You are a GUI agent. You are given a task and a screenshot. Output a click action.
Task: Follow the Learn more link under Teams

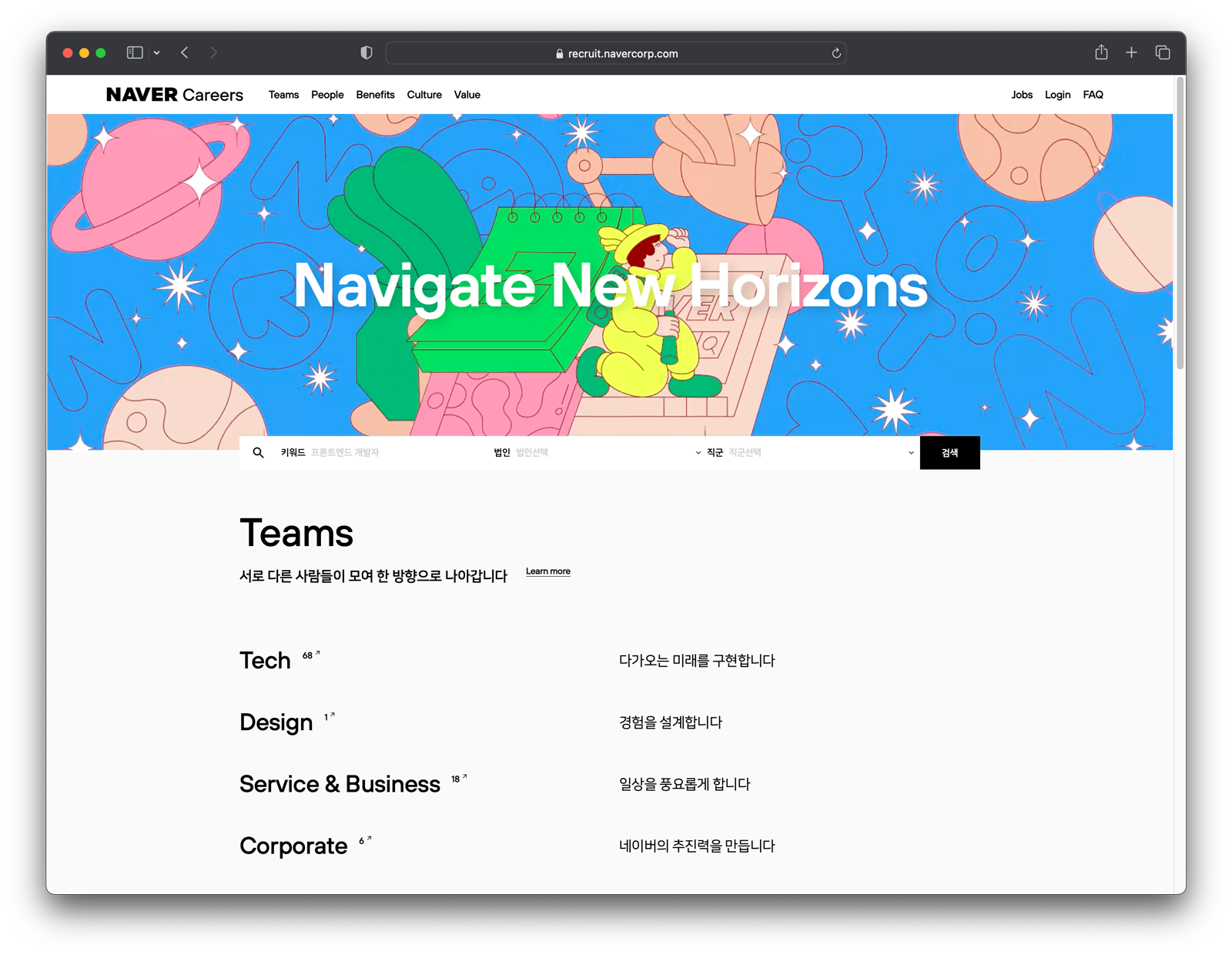[547, 571]
